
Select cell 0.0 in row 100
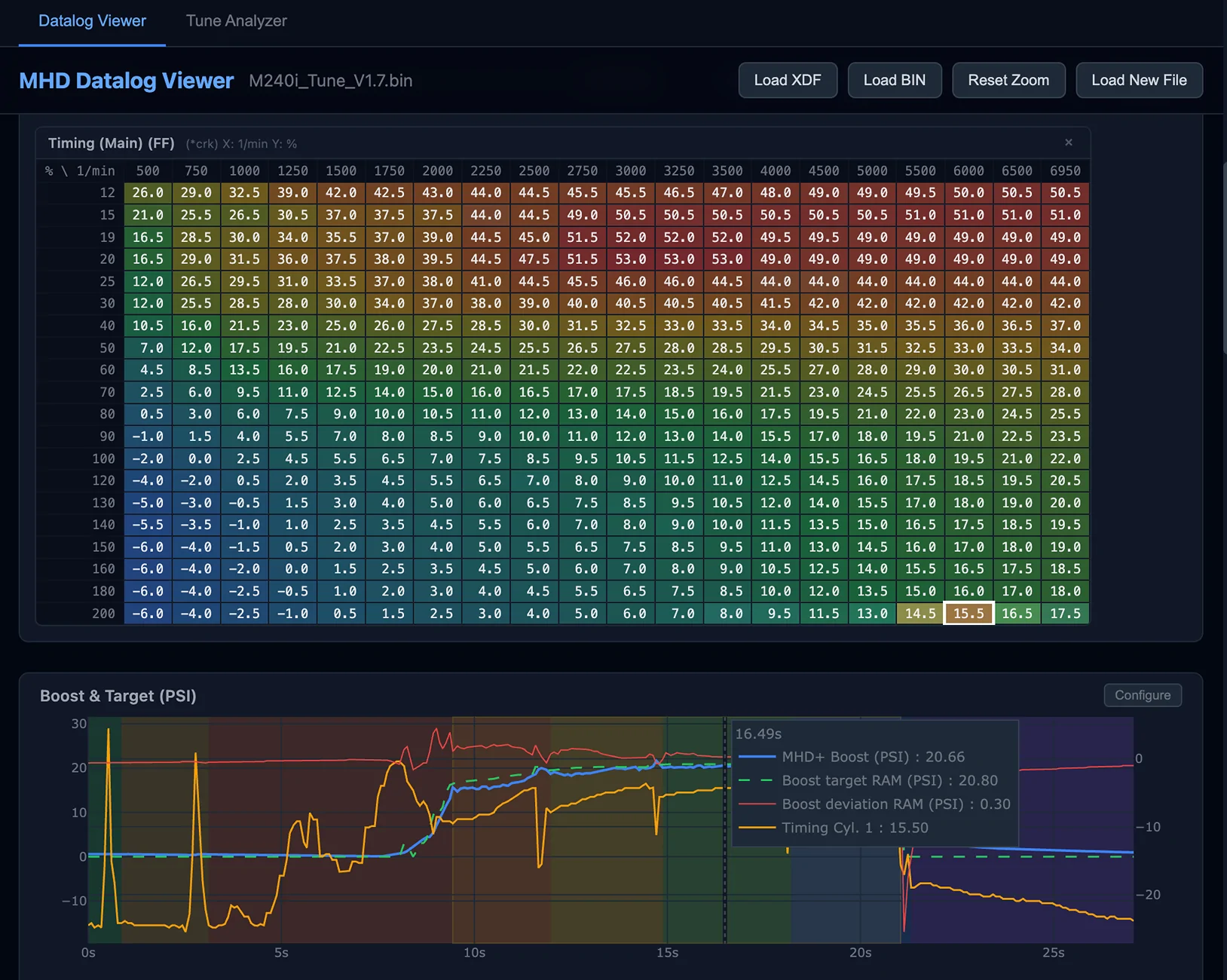(196, 458)
